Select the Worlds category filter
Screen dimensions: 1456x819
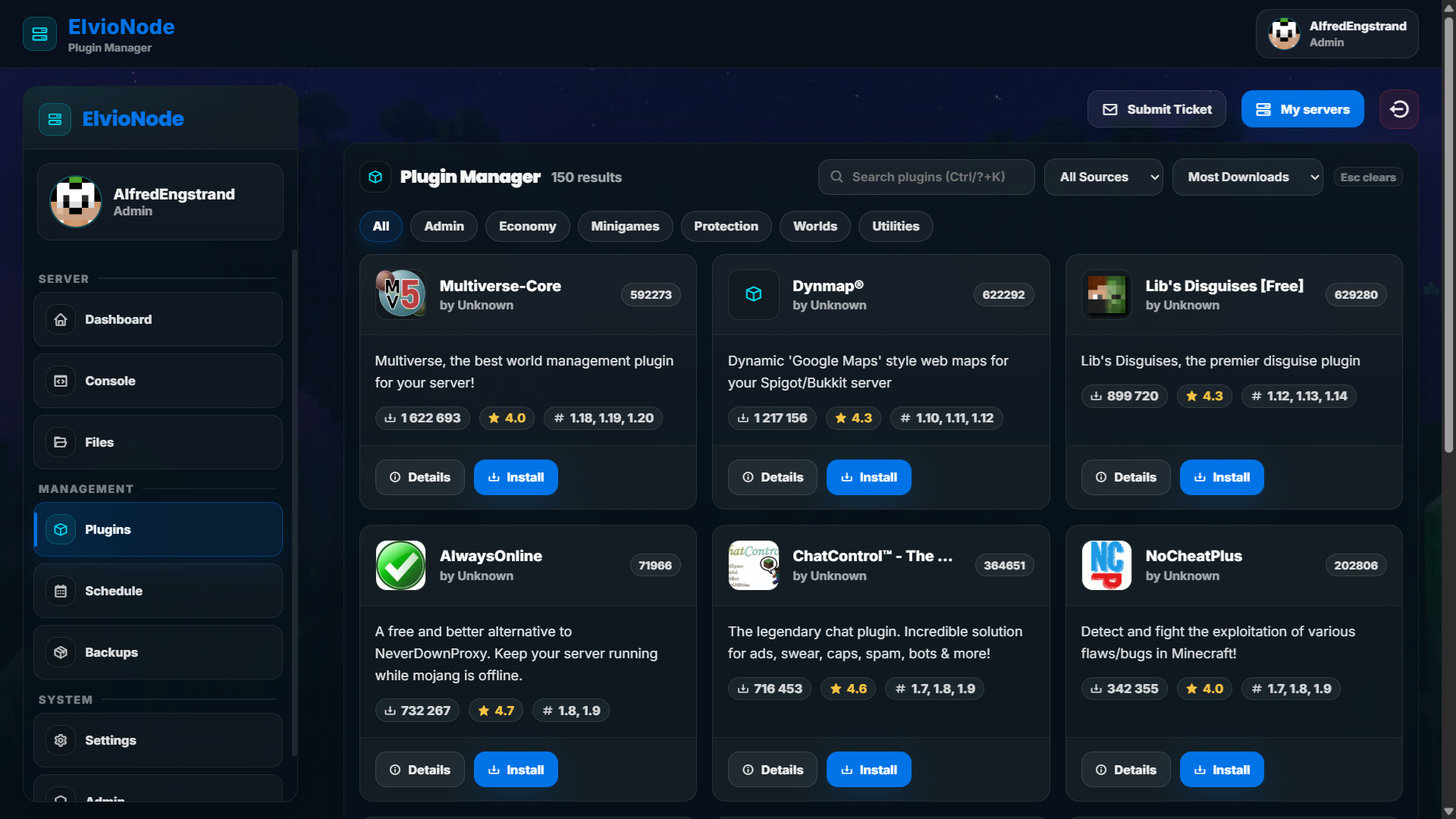pyautogui.click(x=815, y=226)
